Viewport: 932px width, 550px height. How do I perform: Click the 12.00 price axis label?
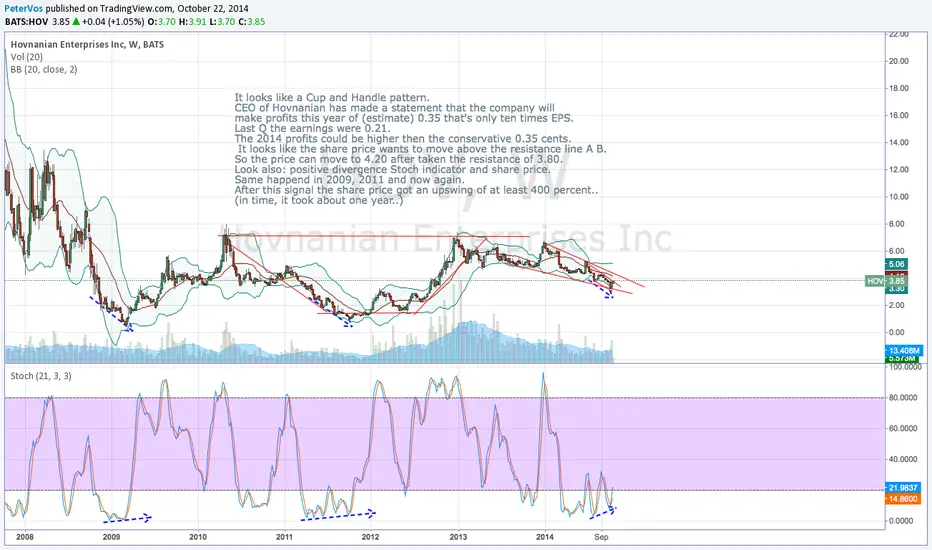point(899,169)
